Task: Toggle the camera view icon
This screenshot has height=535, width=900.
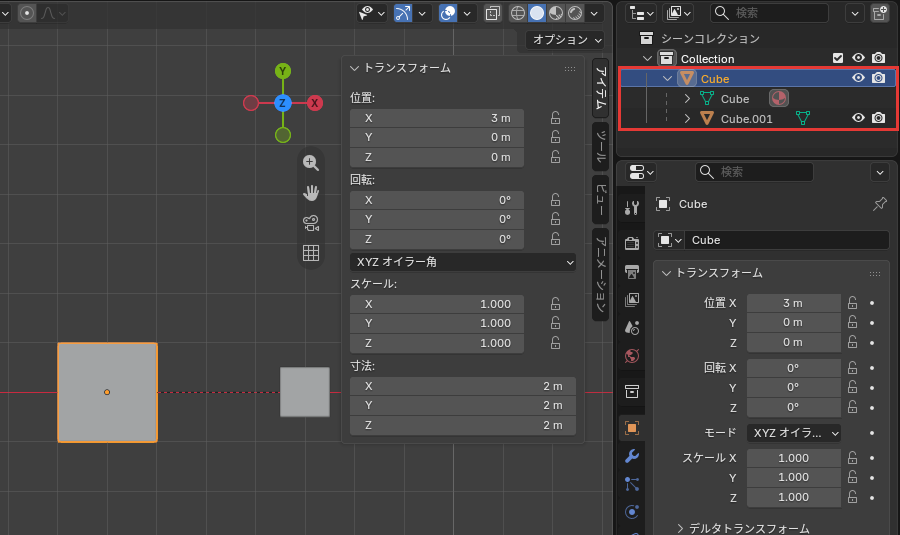Action: pyautogui.click(x=311, y=223)
